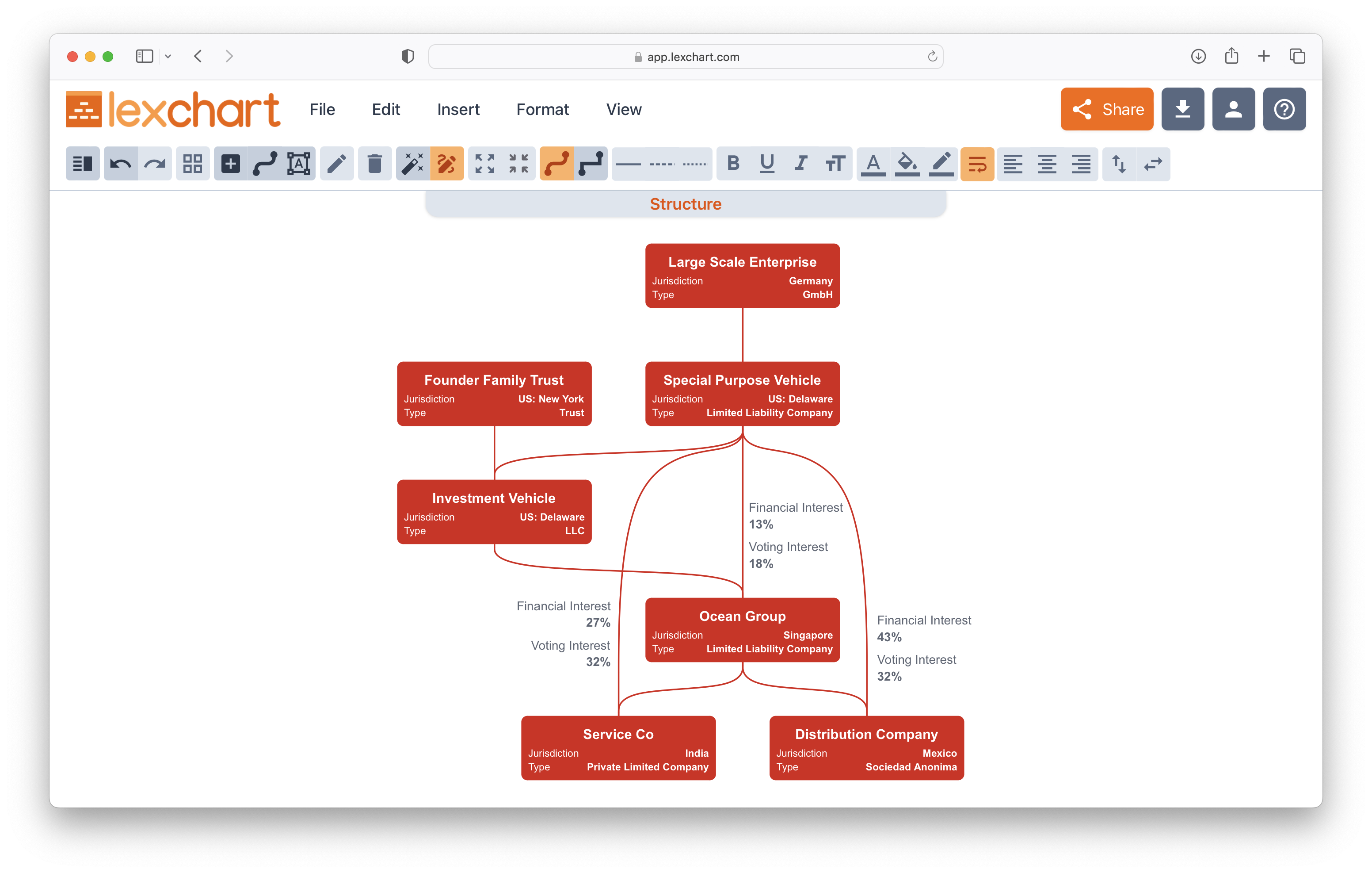Screen dimensions: 1372x873
Task: Expand the line style dropdown selector
Action: (662, 163)
